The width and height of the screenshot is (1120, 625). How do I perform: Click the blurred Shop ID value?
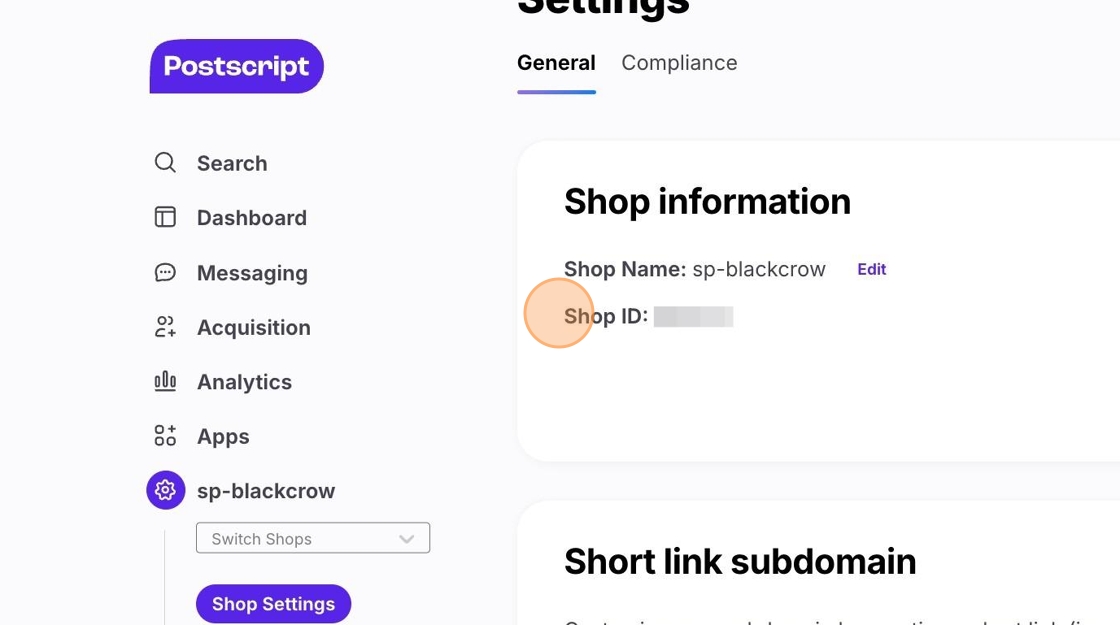693,317
